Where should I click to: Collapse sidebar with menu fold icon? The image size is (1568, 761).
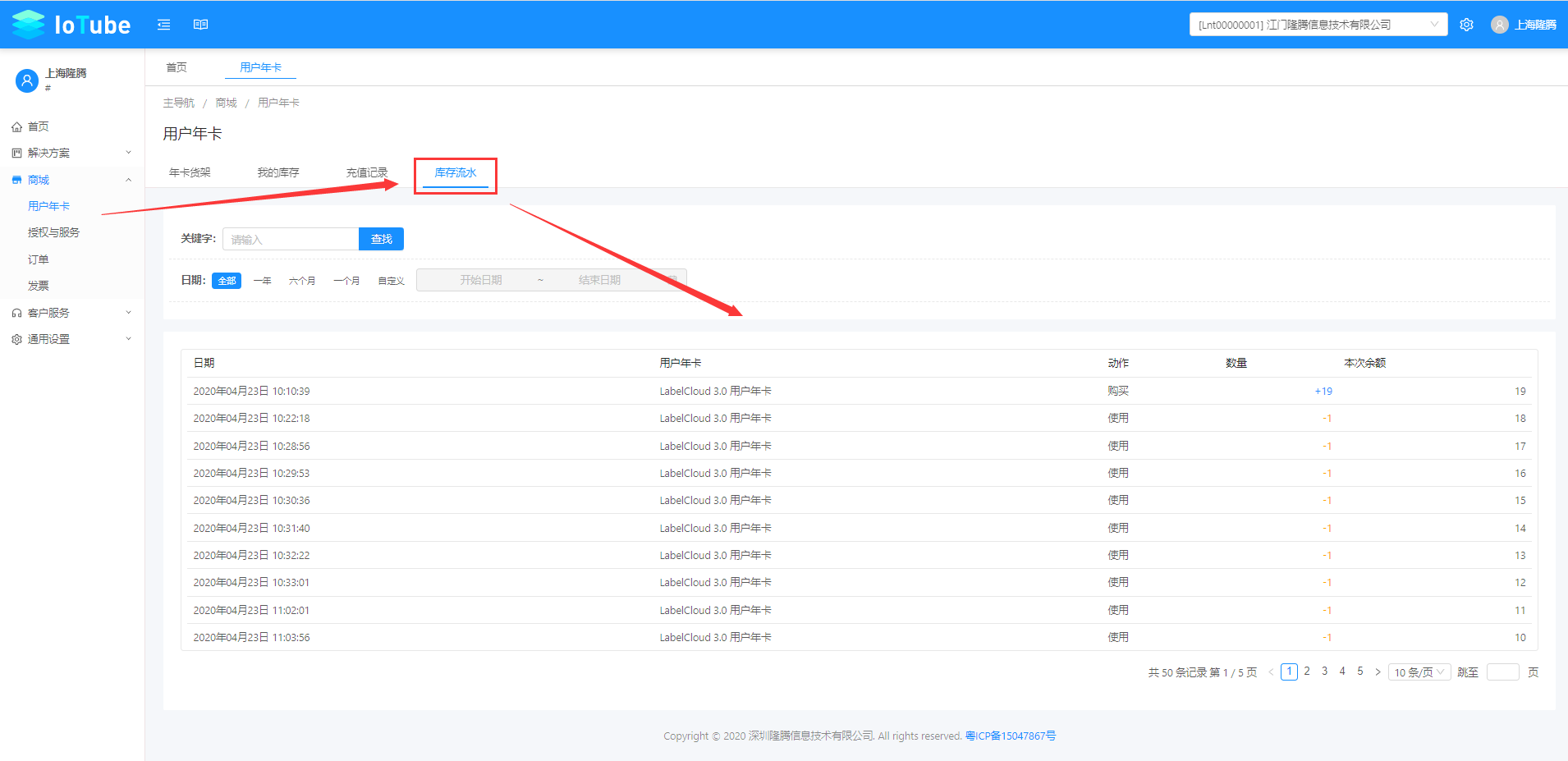(164, 25)
